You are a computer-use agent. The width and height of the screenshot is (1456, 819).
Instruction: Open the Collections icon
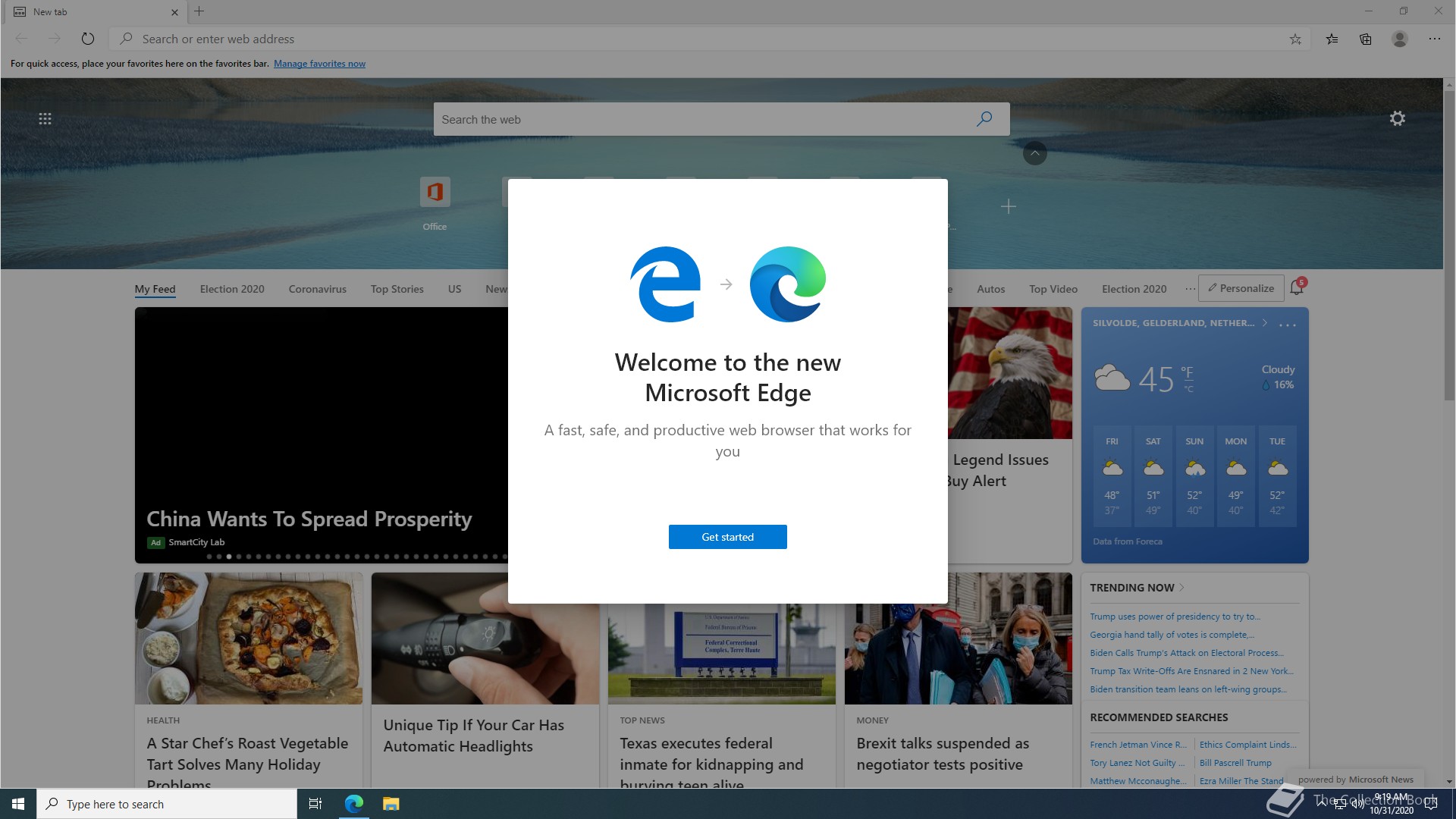tap(1366, 39)
